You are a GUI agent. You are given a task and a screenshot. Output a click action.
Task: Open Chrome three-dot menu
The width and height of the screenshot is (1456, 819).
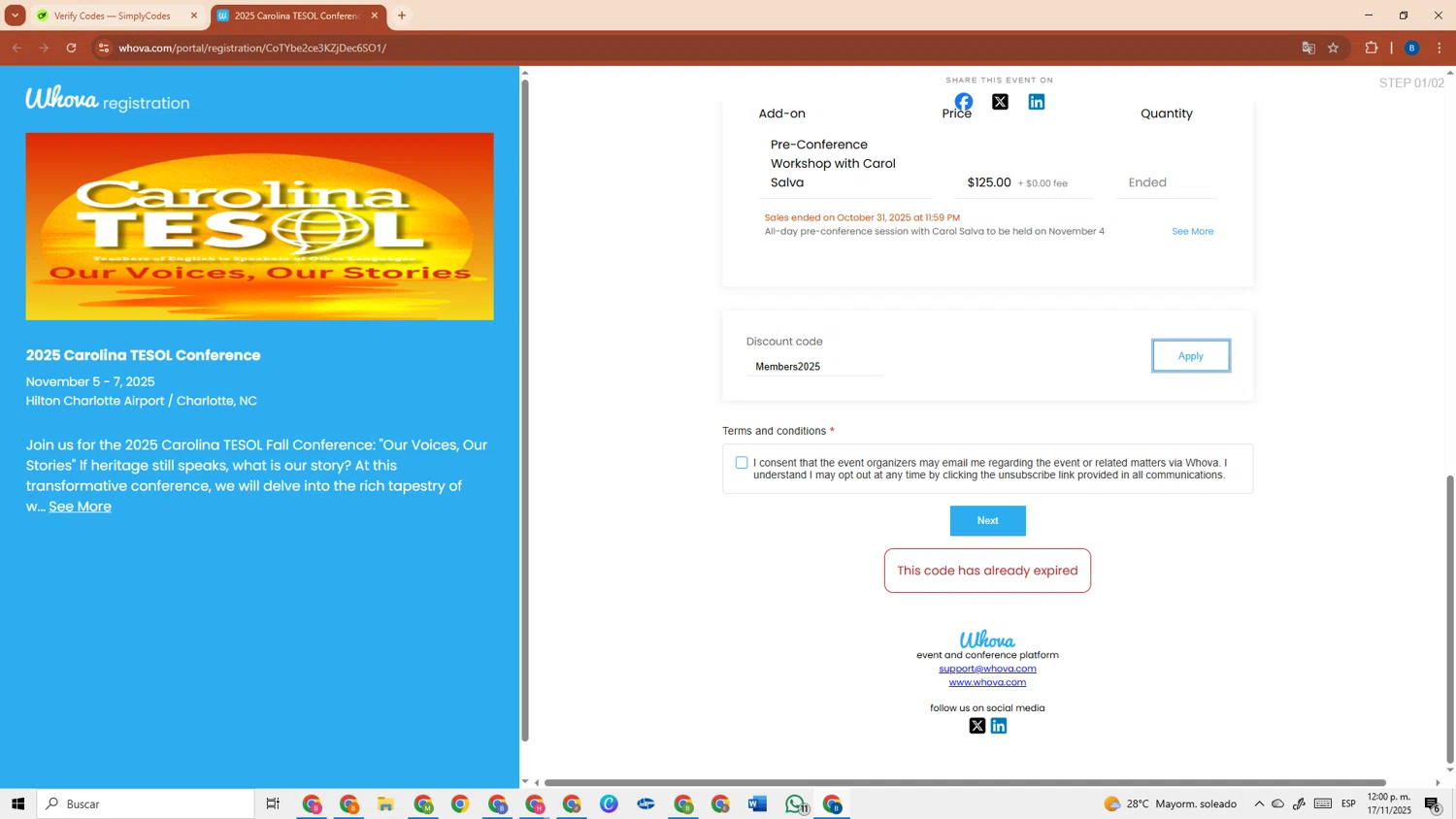point(1439,48)
